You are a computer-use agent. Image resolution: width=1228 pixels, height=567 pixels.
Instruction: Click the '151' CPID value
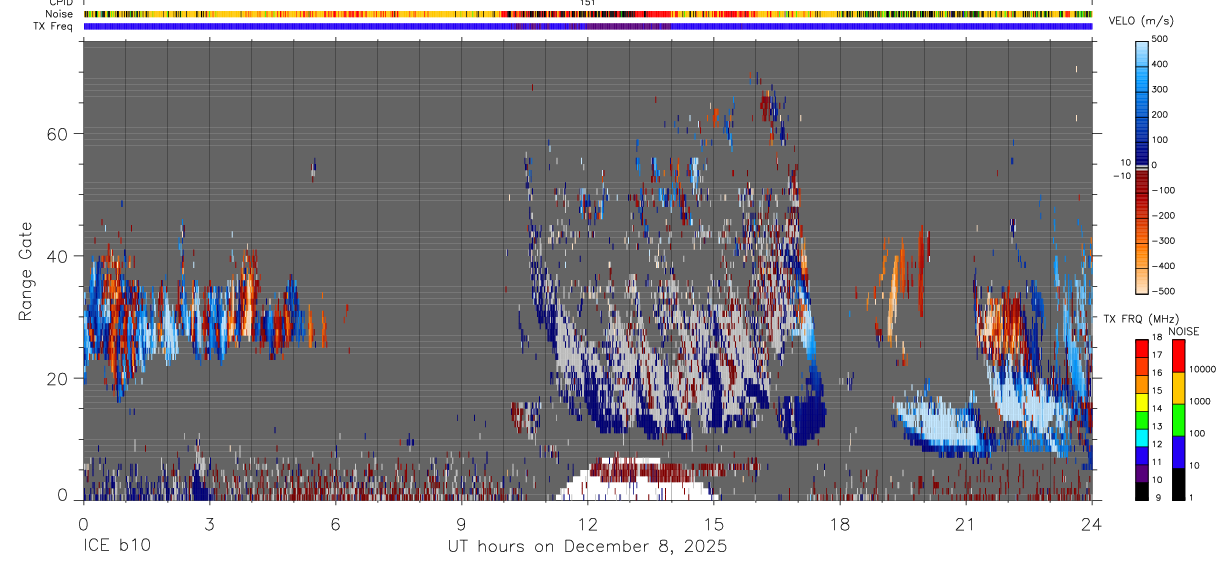(588, 3)
